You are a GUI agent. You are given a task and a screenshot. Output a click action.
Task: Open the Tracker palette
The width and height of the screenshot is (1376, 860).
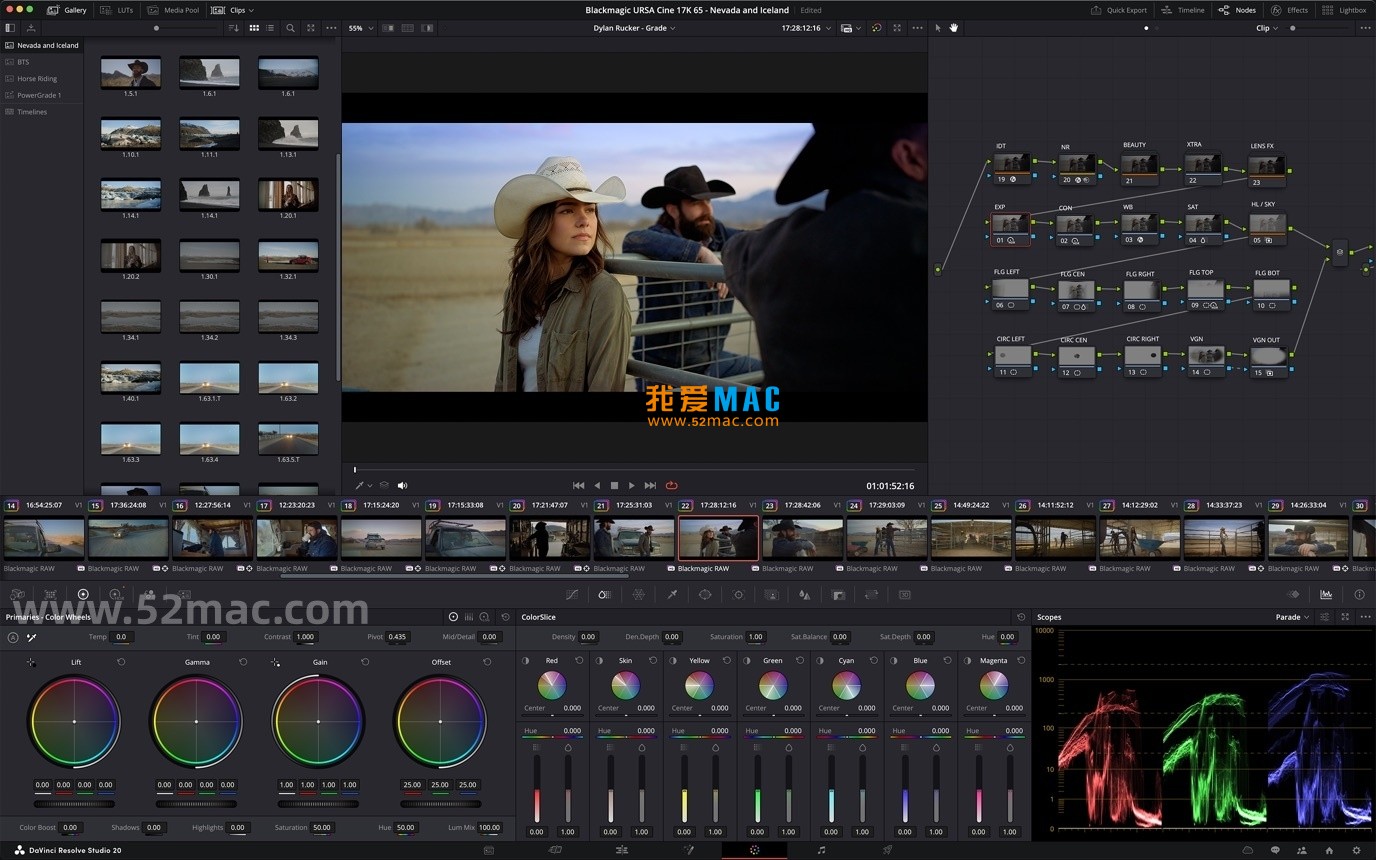coord(739,594)
